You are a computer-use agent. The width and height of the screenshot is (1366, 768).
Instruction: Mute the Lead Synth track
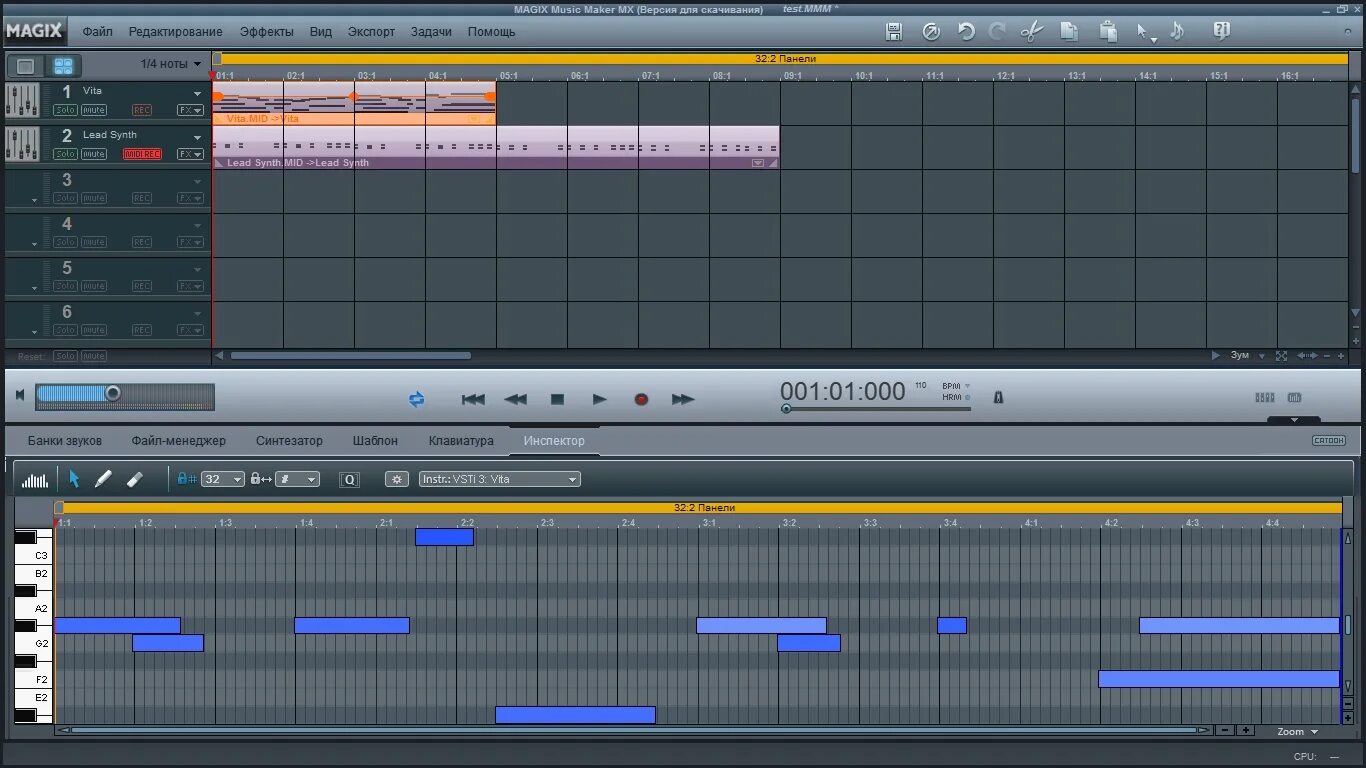pyautogui.click(x=94, y=154)
